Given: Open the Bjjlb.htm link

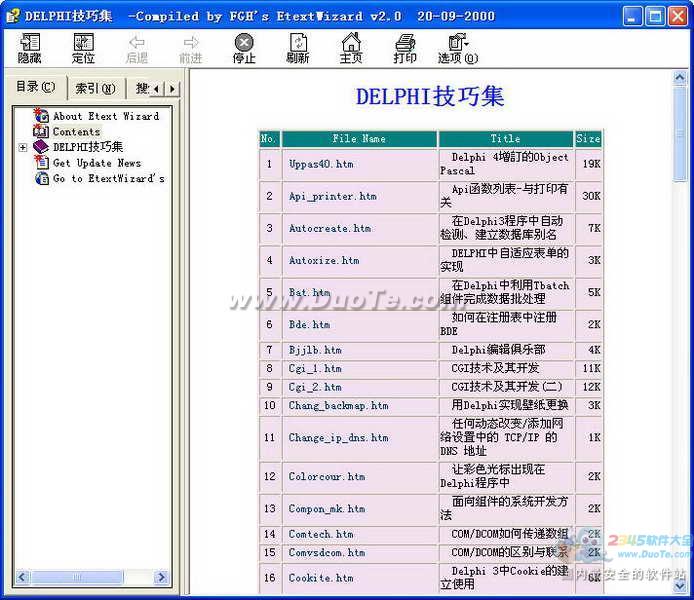Looking at the screenshot, I should (315, 350).
